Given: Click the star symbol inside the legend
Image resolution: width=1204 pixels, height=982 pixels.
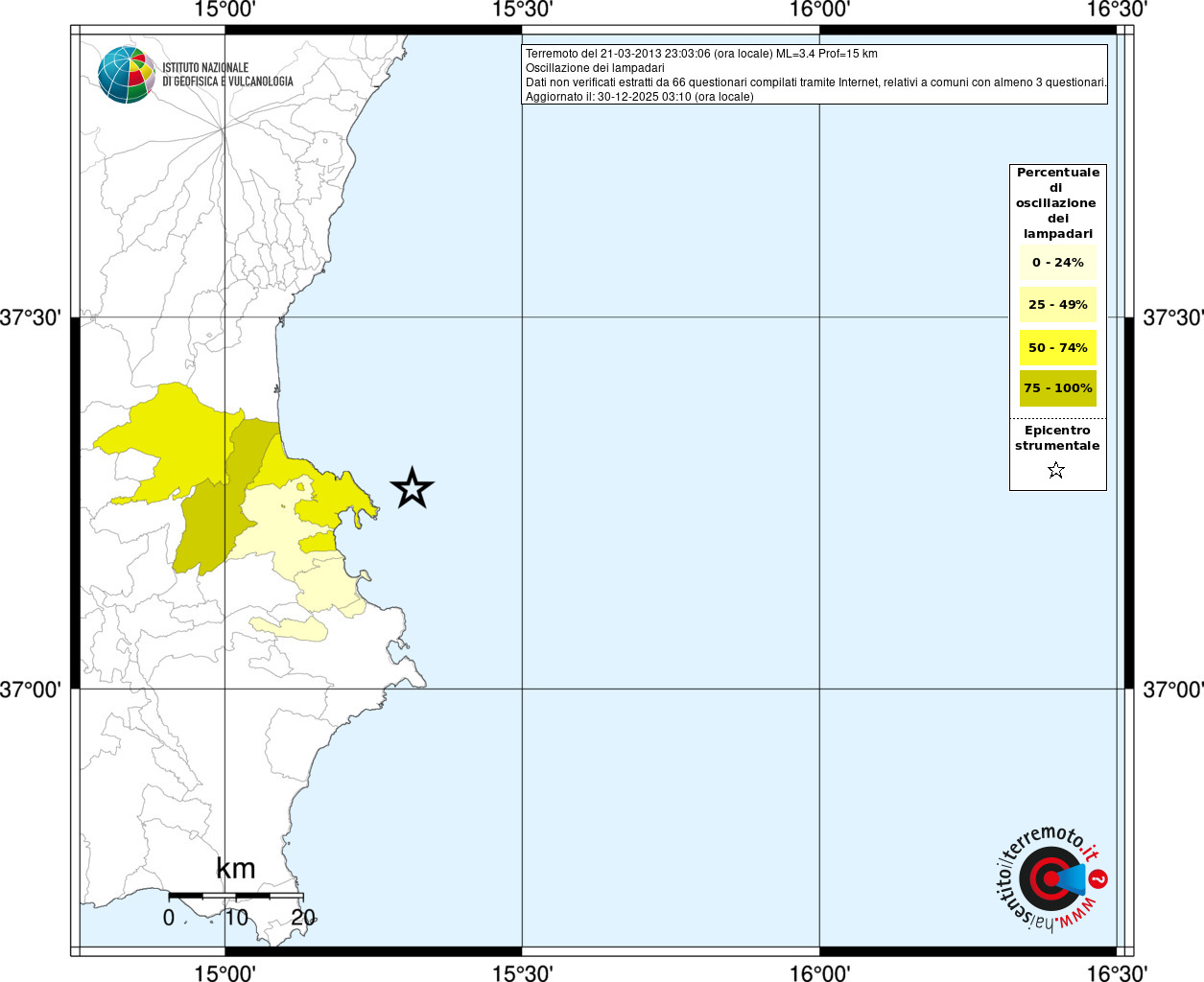Looking at the screenshot, I should [1056, 470].
